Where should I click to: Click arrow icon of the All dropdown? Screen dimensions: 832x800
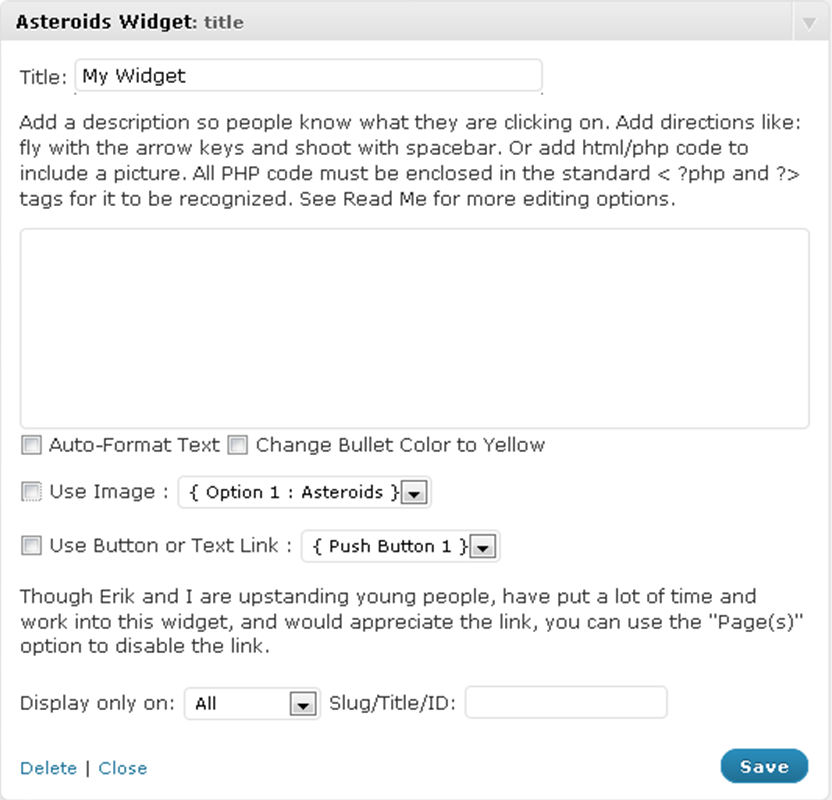303,704
